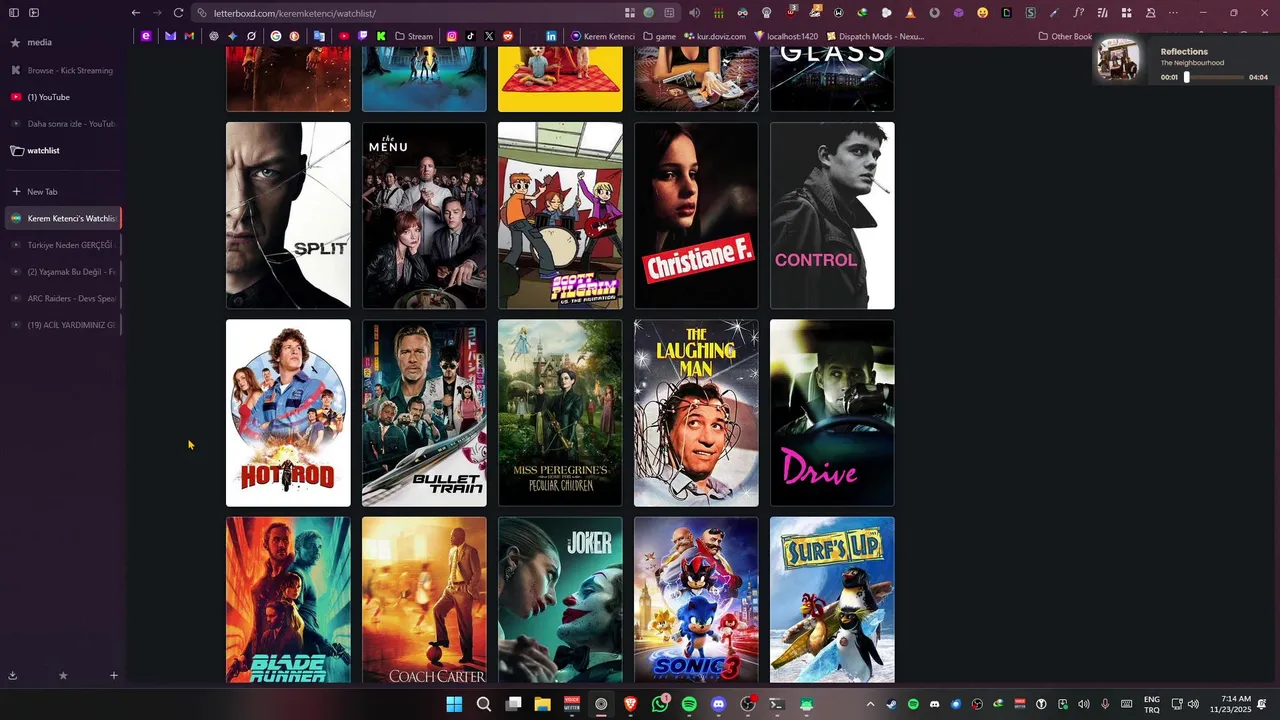Open the Sonic 3 poster

click(x=696, y=600)
